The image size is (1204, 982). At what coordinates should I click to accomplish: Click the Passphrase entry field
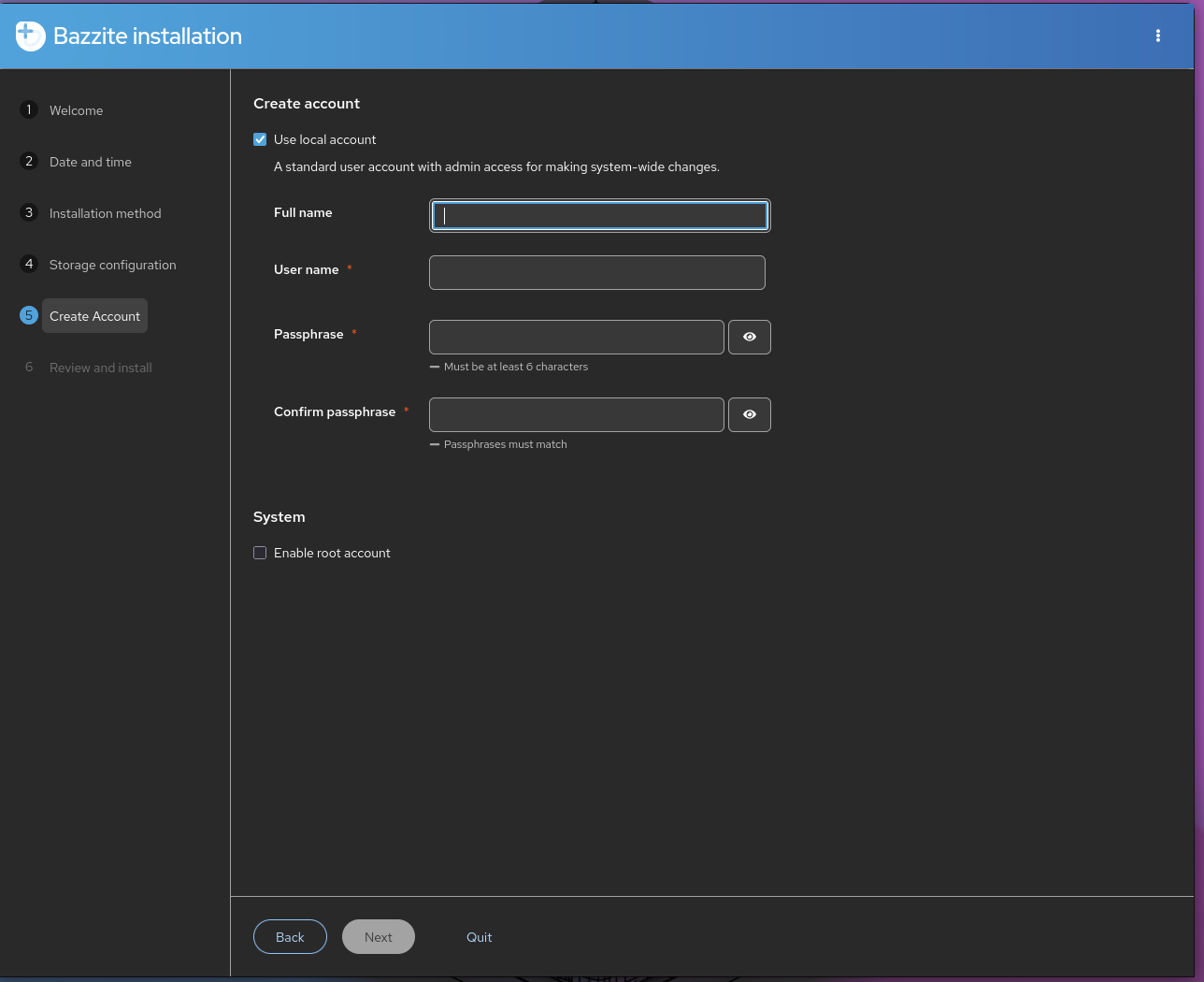pos(576,337)
